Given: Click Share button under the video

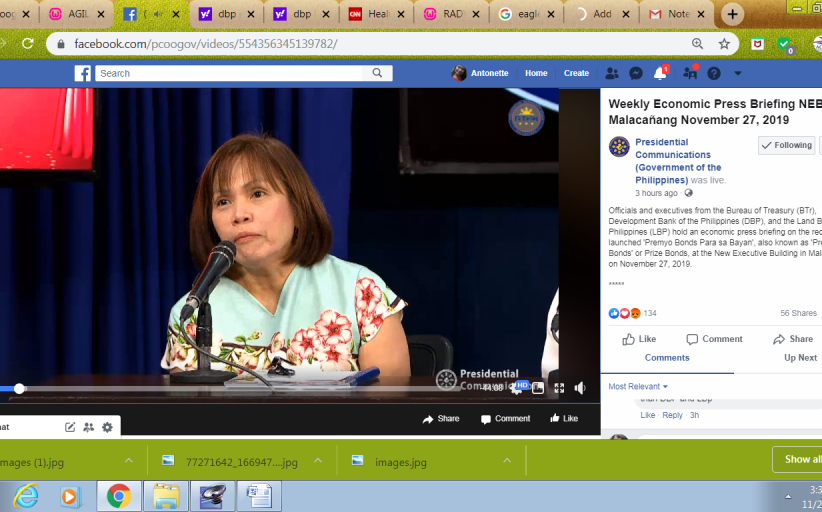Looking at the screenshot, I should pos(441,419).
